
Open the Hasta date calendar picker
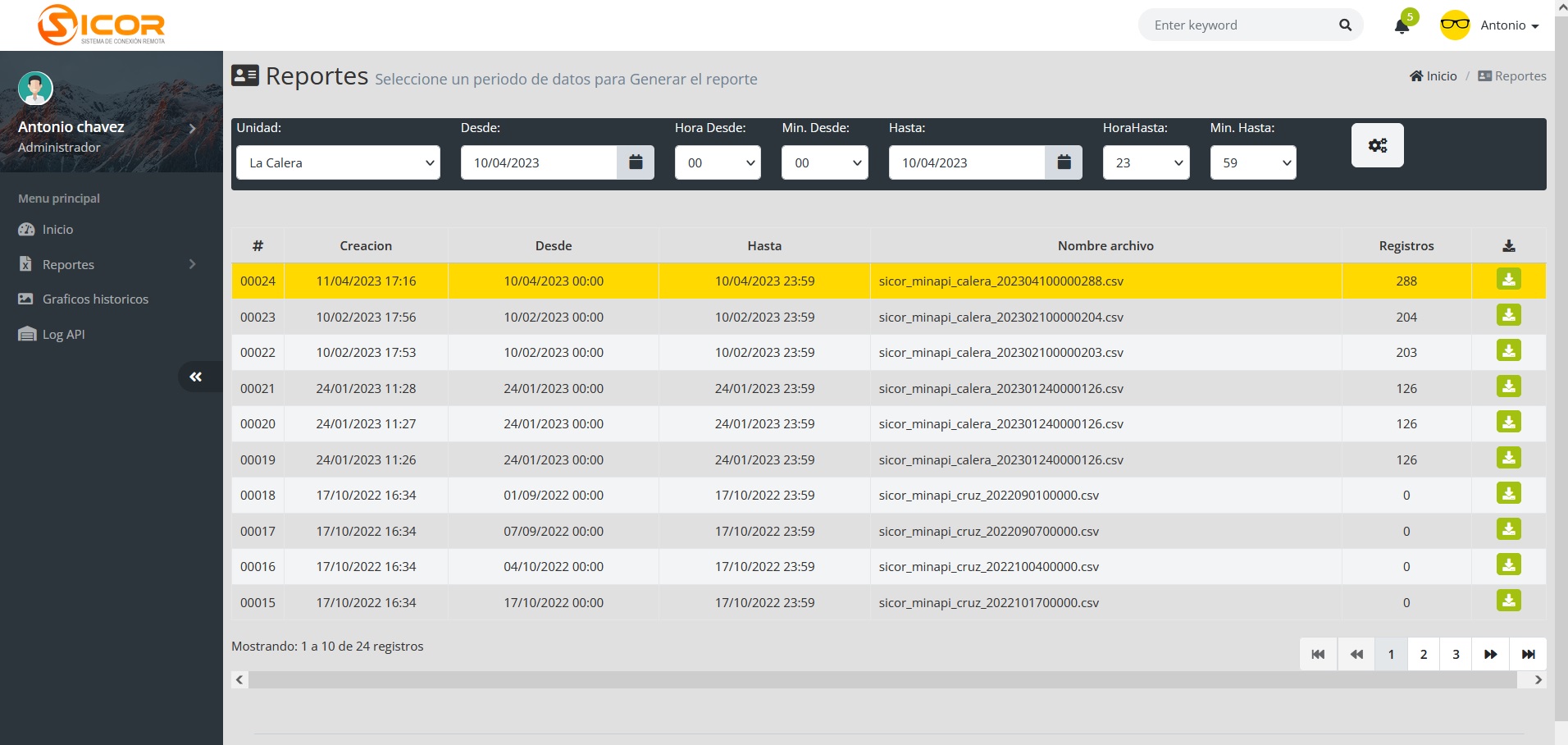click(1064, 162)
